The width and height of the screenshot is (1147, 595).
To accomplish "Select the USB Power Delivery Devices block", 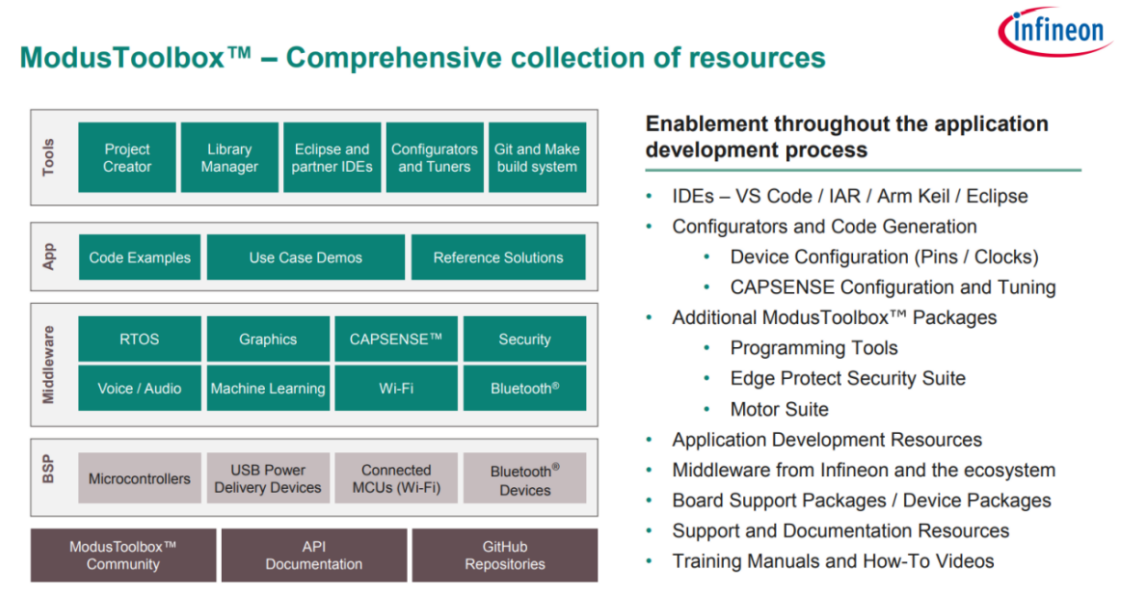I will click(x=268, y=479).
